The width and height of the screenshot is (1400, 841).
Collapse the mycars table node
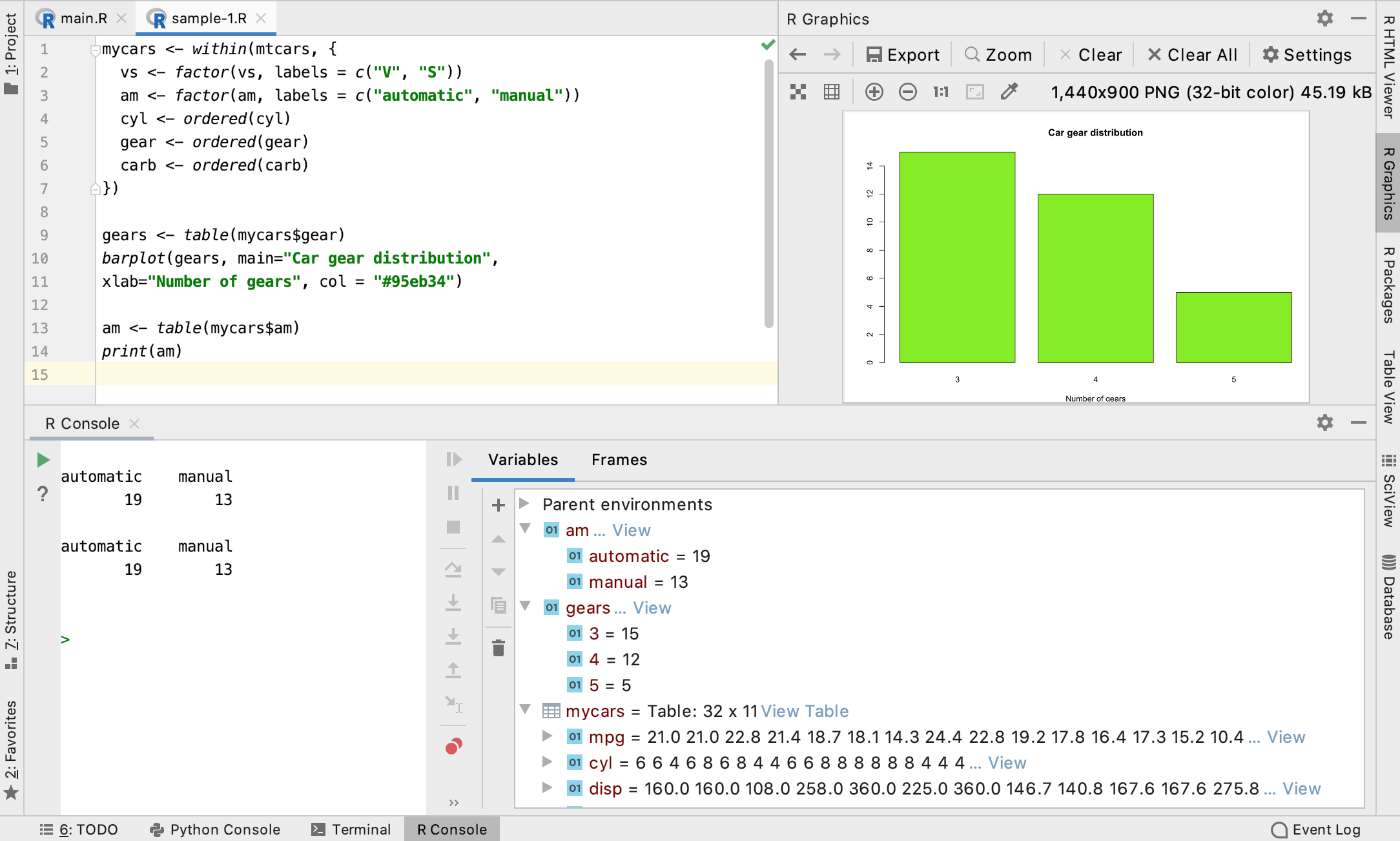click(526, 710)
